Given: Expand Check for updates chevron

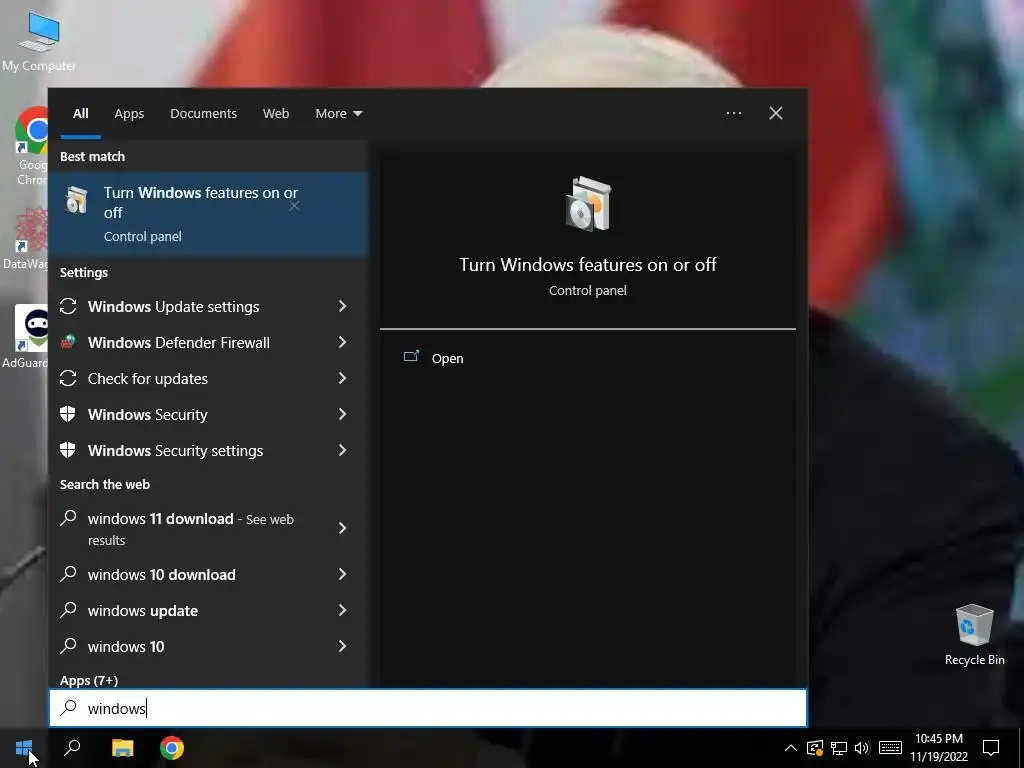Looking at the screenshot, I should tap(342, 378).
